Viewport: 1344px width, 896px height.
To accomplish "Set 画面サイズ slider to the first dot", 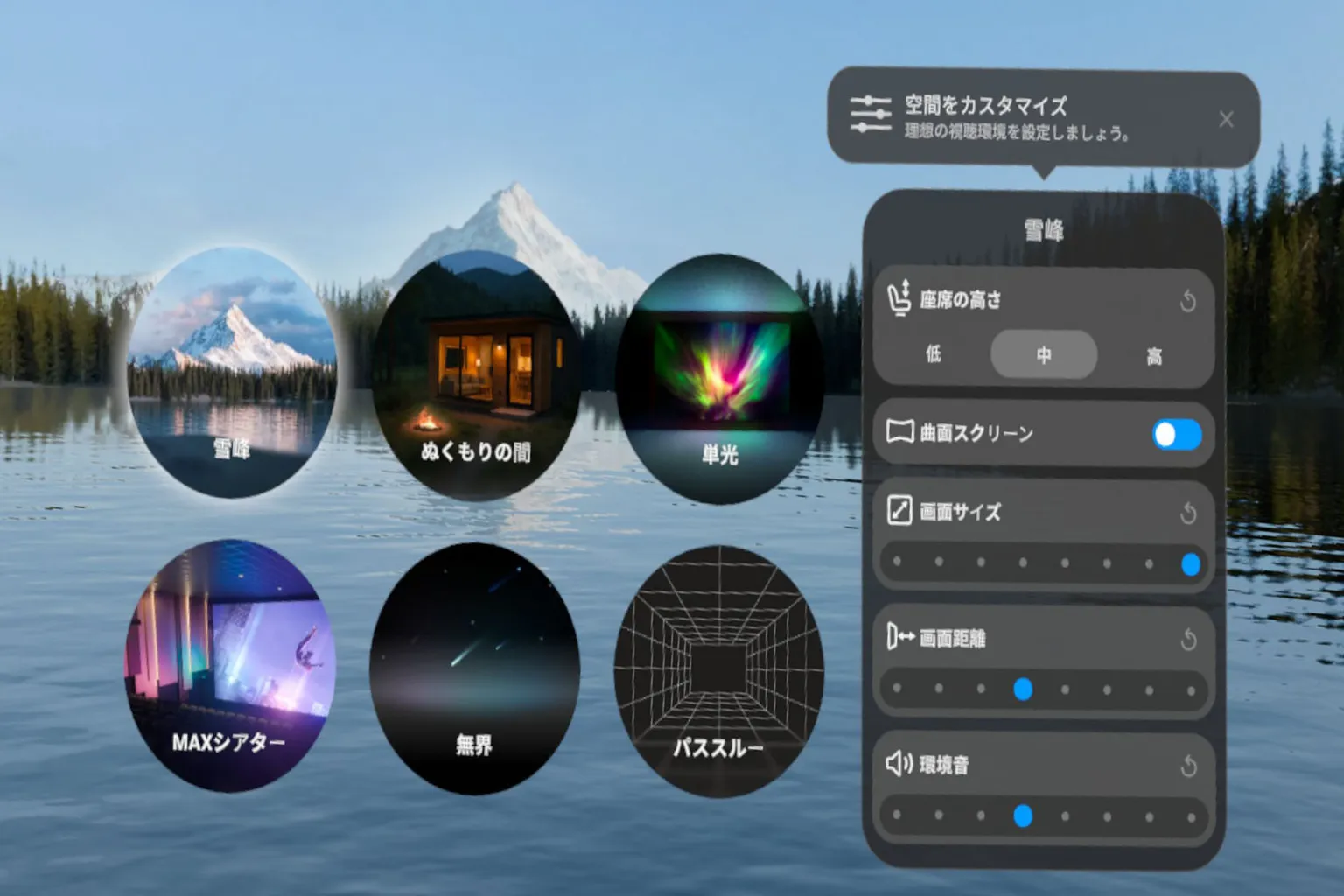I will point(897,563).
